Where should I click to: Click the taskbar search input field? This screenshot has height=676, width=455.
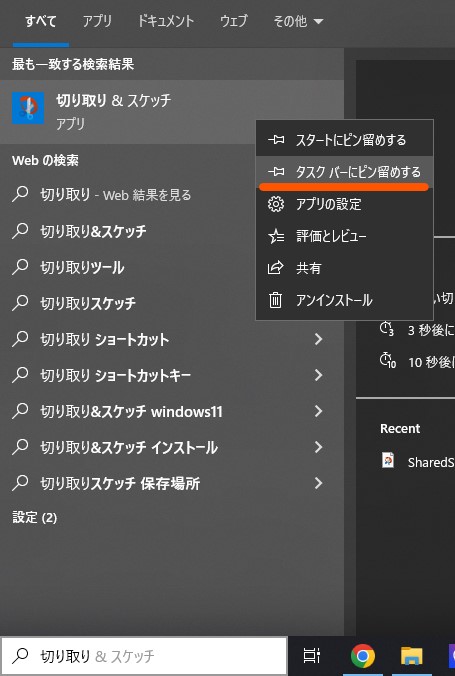pos(144,656)
